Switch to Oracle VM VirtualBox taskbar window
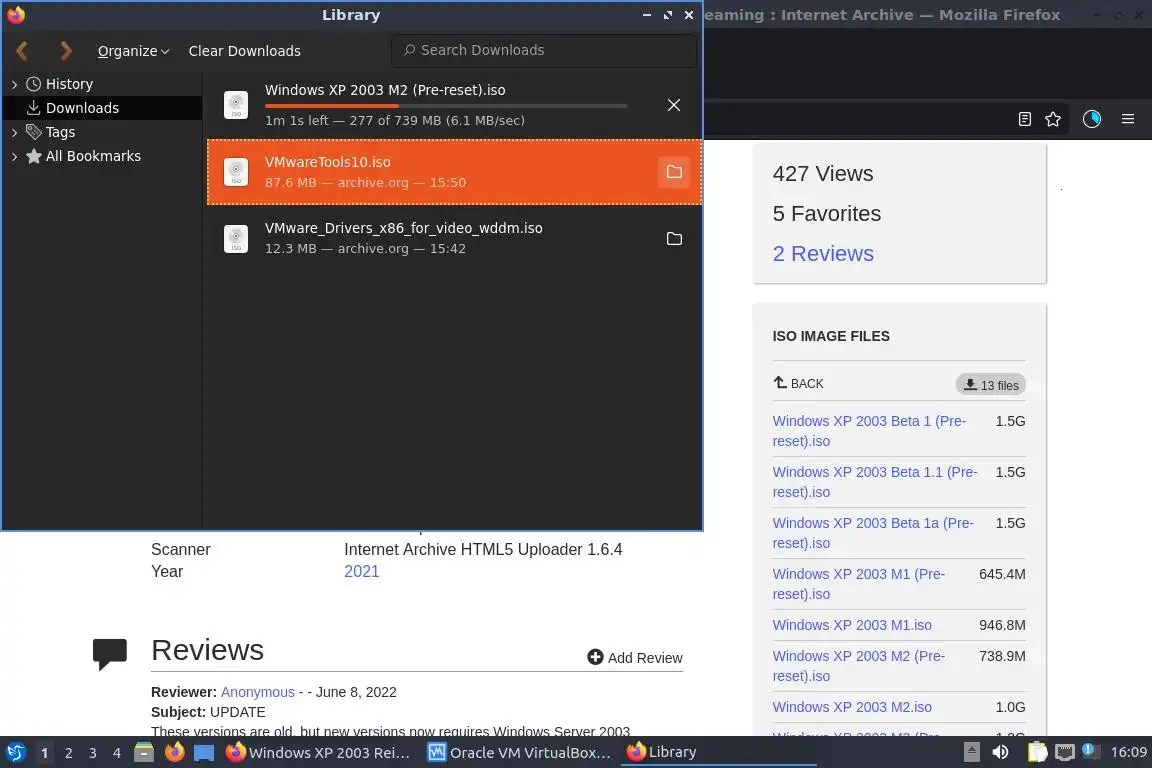Viewport: 1152px width, 768px height. (520, 753)
